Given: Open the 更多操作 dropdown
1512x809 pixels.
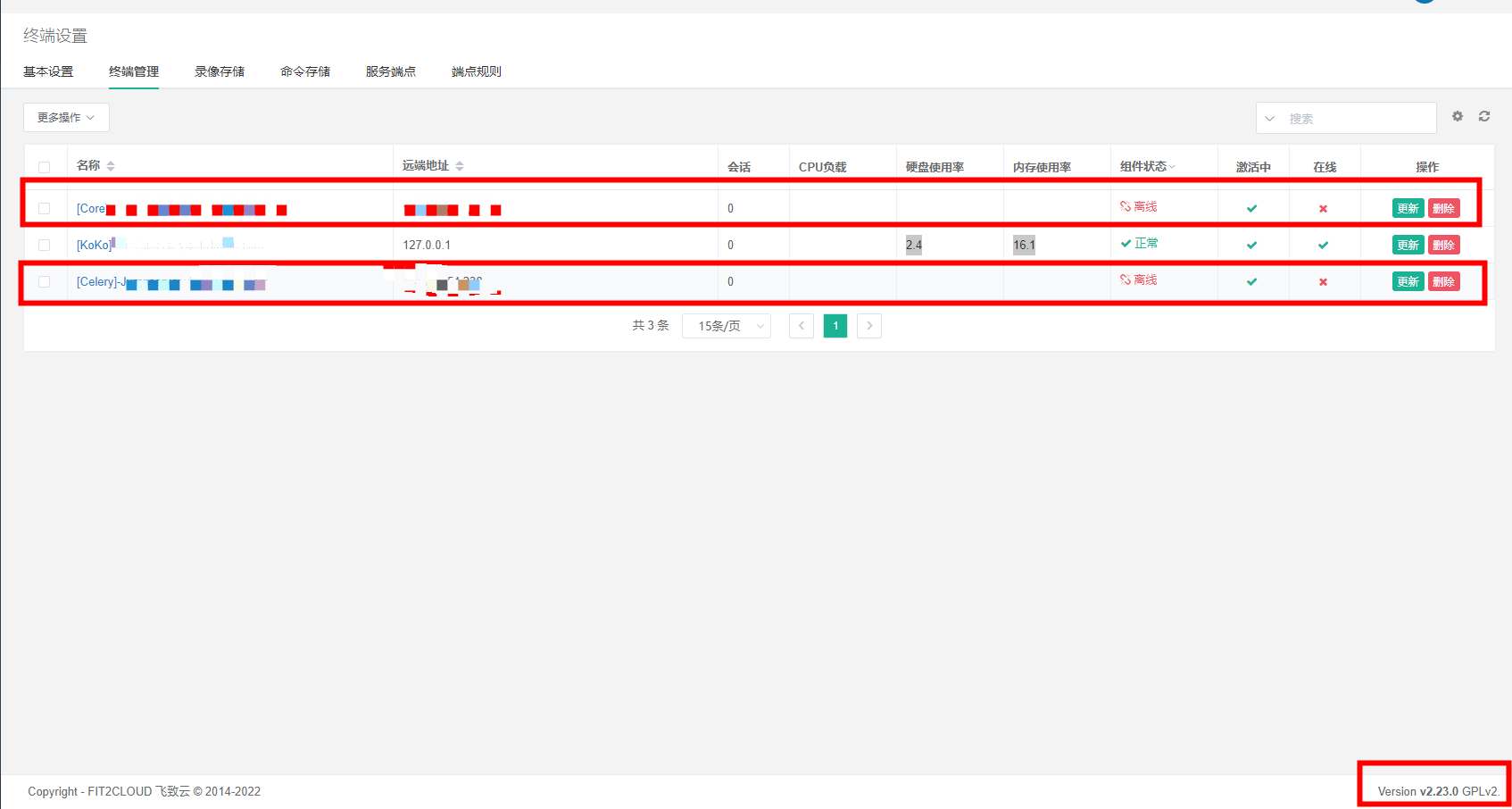Looking at the screenshot, I should (x=65, y=117).
